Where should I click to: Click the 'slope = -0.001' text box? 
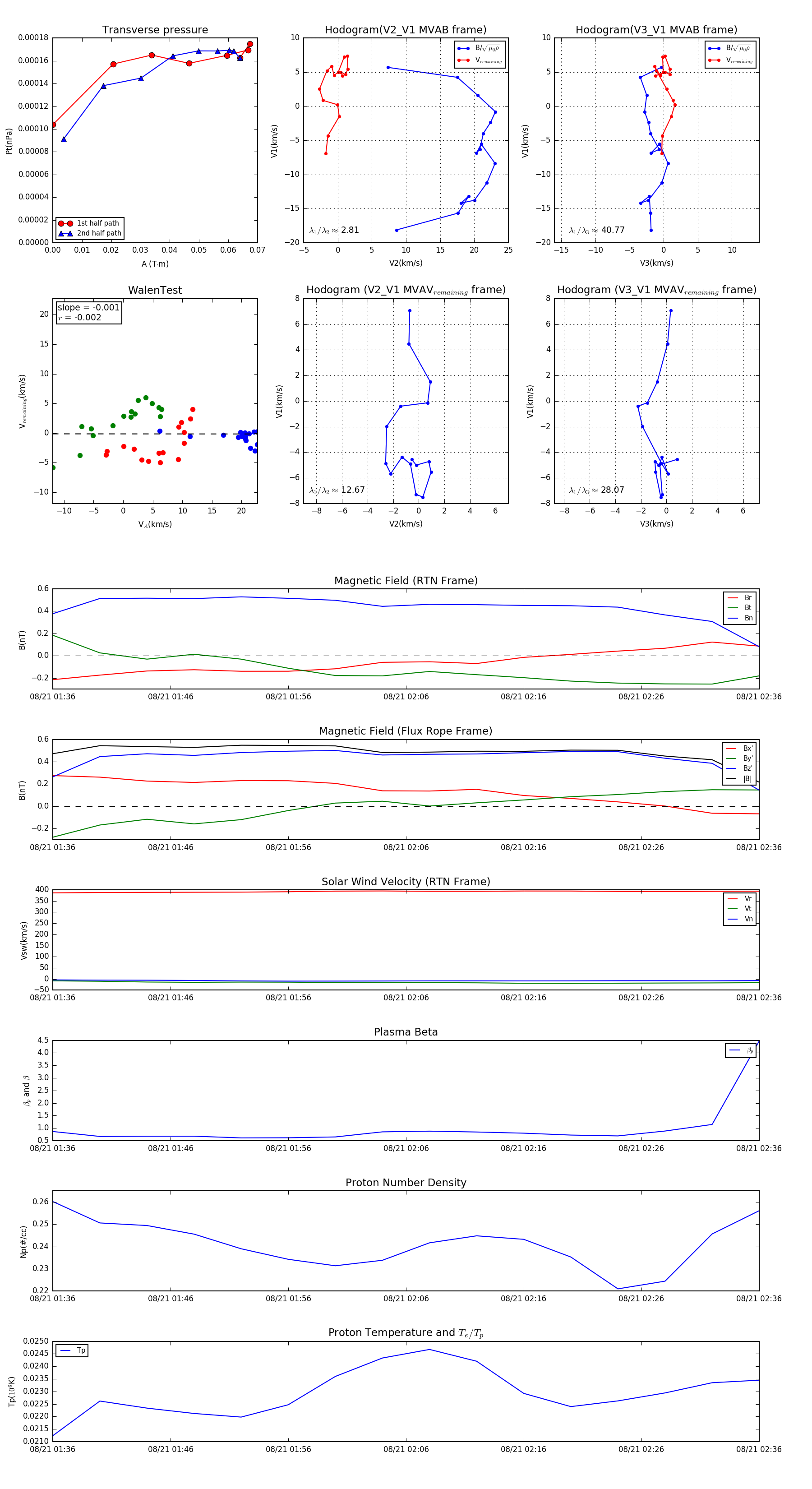(88, 308)
